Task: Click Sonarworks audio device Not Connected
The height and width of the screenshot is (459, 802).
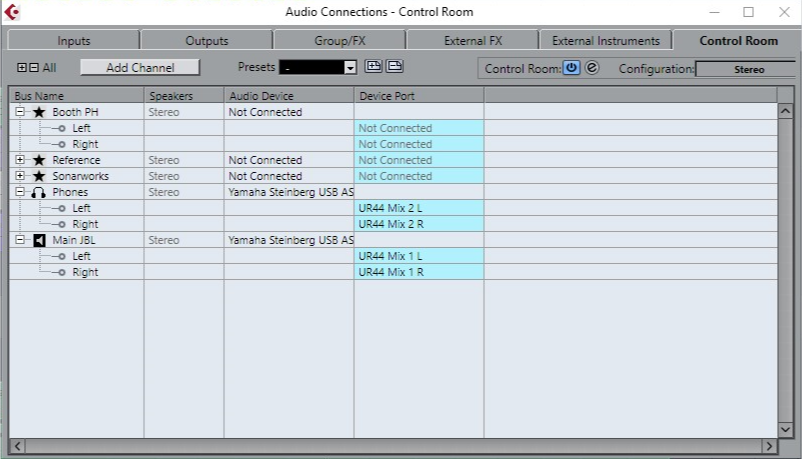Action: pos(289,176)
